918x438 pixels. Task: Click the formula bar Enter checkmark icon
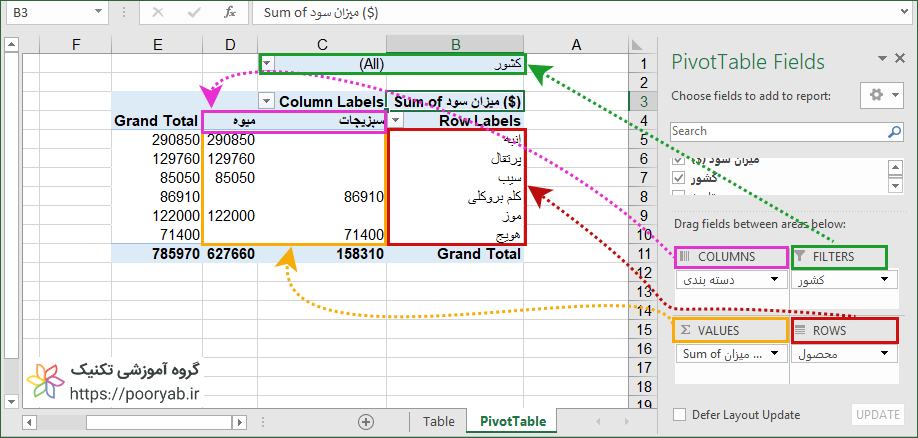(194, 13)
